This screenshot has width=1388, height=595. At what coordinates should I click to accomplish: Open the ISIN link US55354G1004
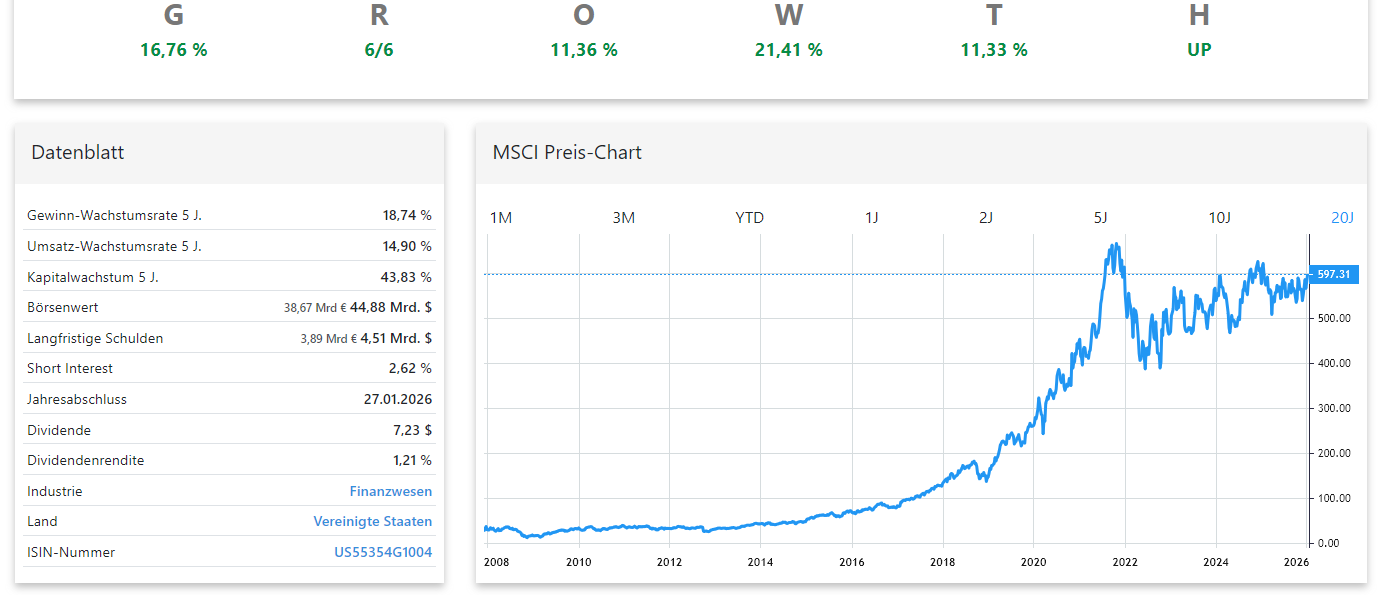(x=383, y=552)
